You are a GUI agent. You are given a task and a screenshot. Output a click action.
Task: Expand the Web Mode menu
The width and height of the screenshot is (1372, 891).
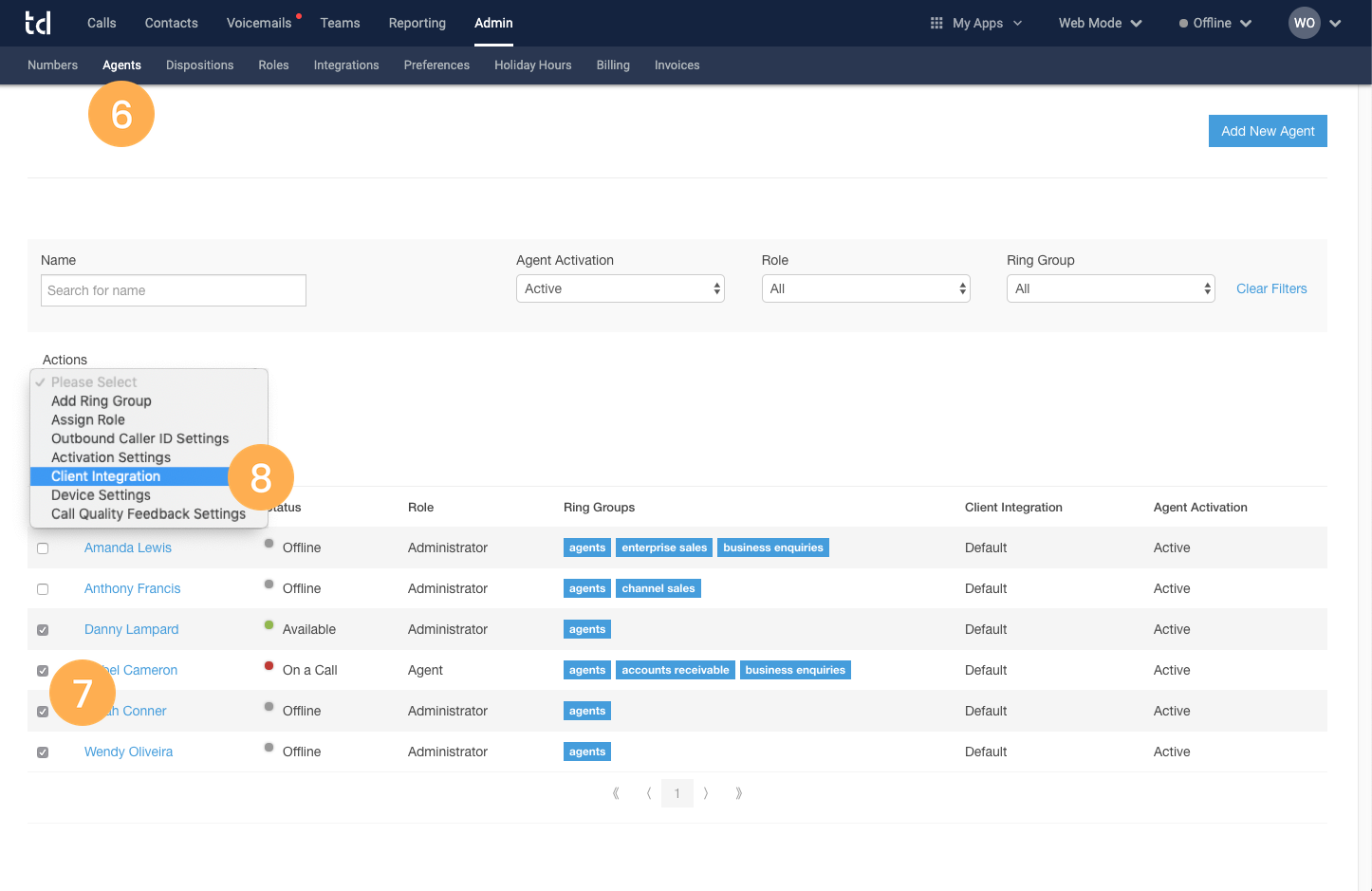1100,23
